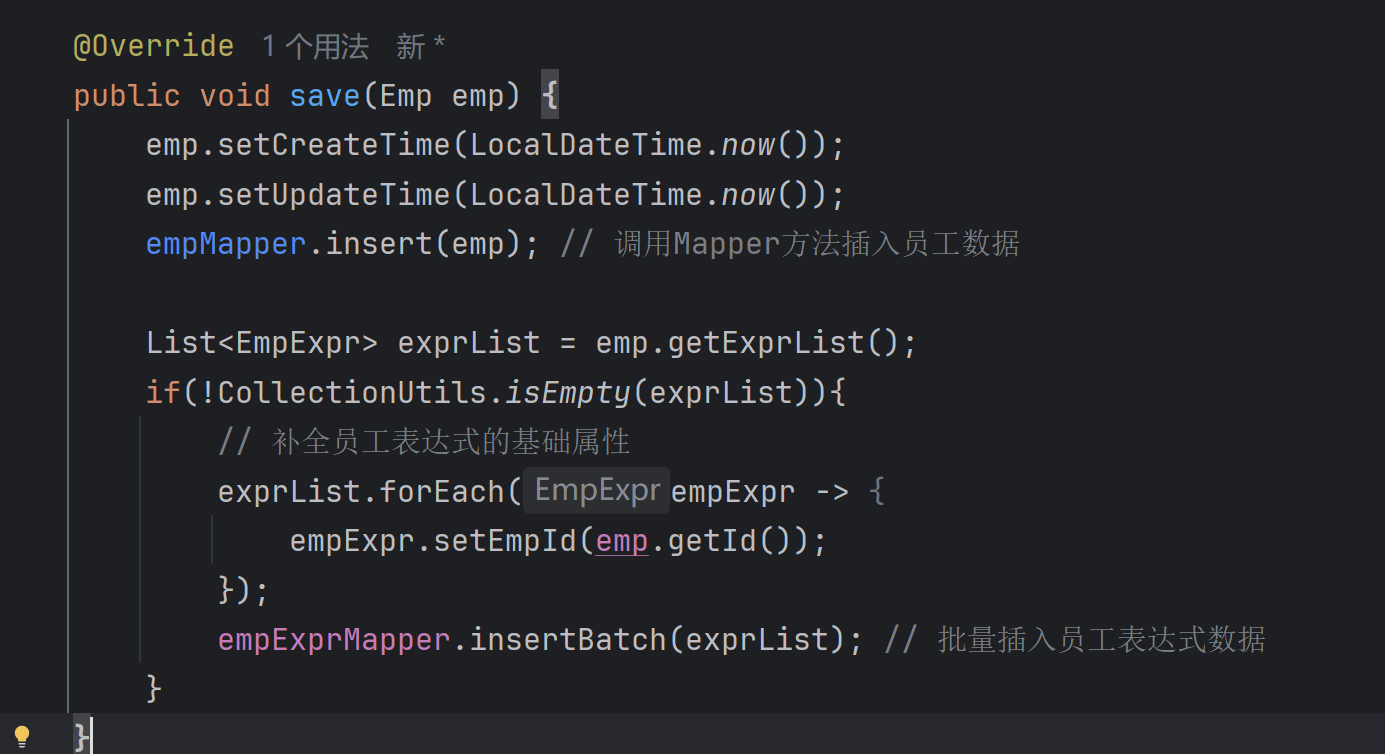Click the @Override annotation
The height and width of the screenshot is (754, 1385).
153,46
